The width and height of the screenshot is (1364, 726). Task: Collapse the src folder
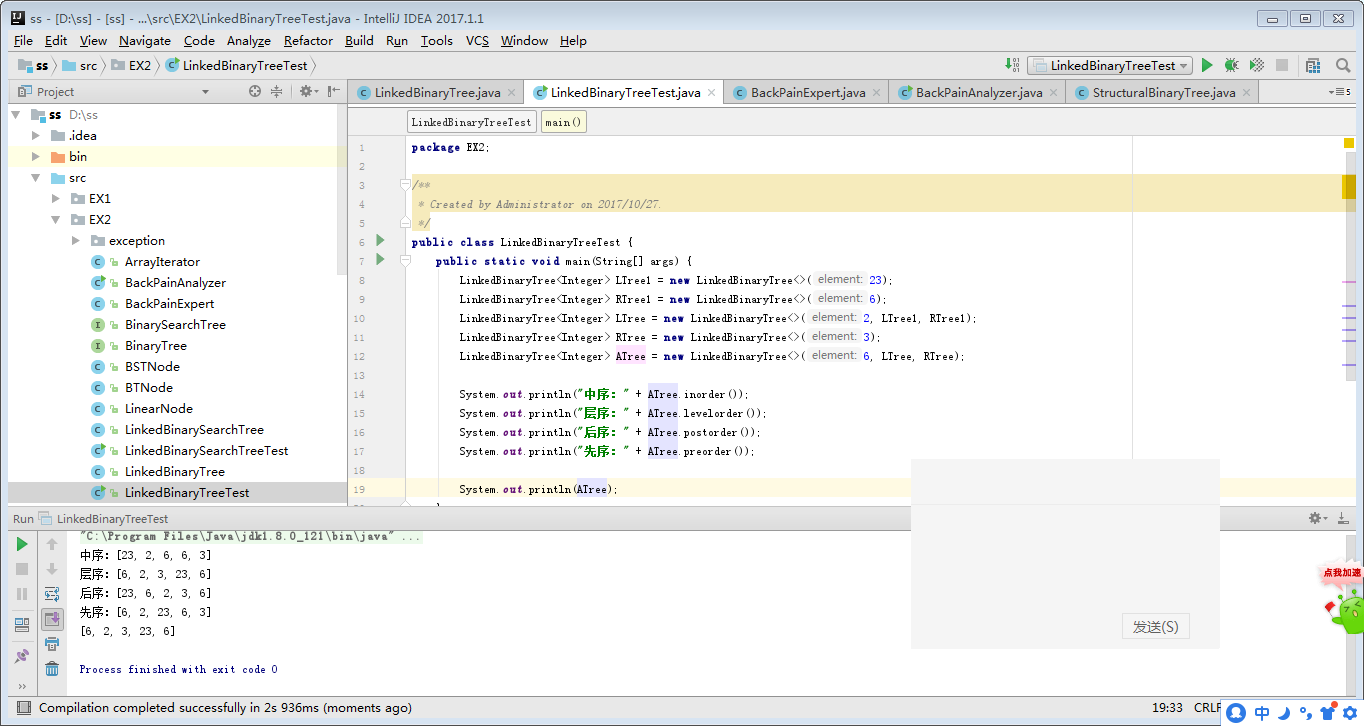[x=36, y=178]
